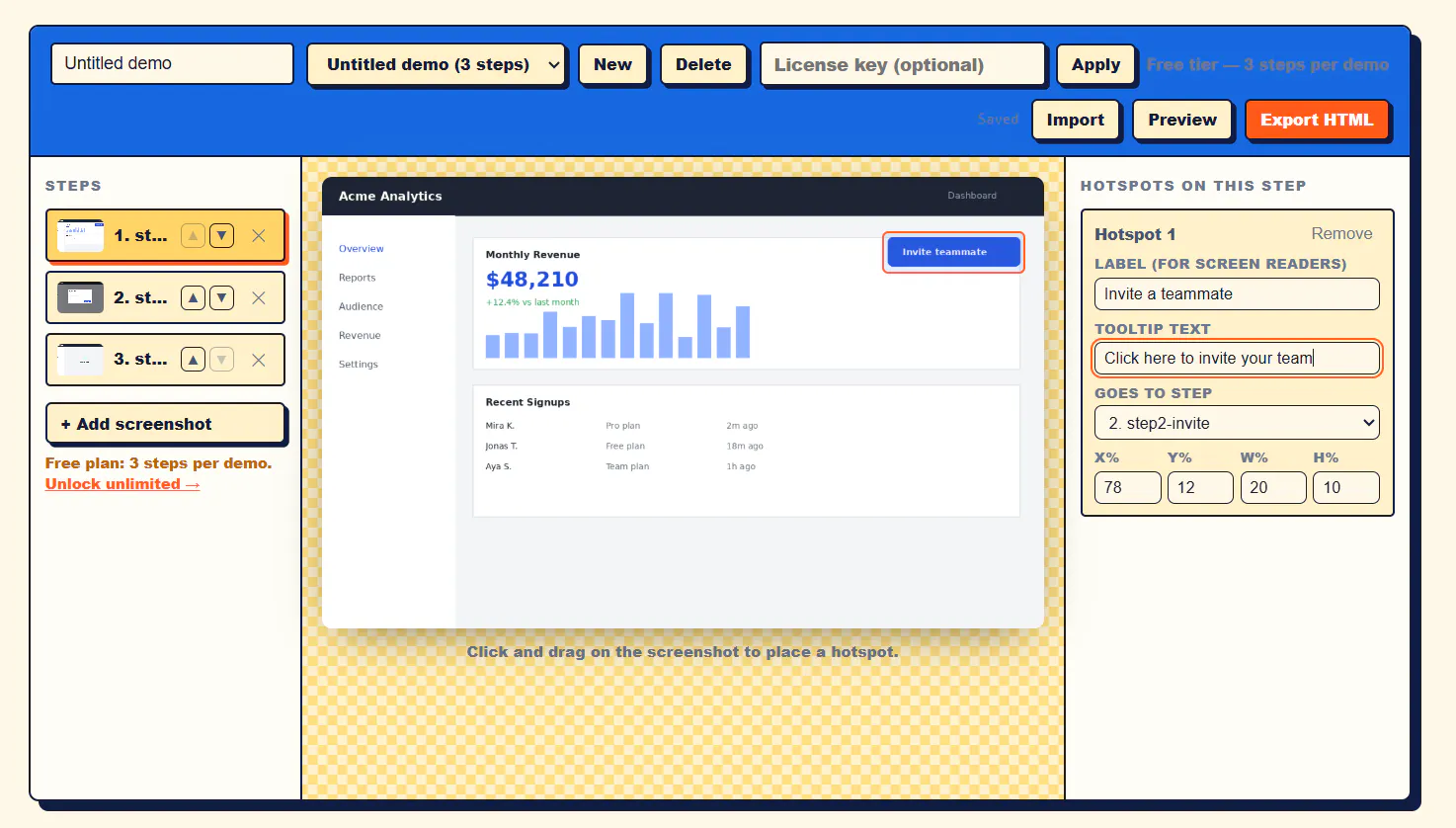The height and width of the screenshot is (828, 1456).
Task: Edit the Y% value field
Action: (x=1200, y=488)
